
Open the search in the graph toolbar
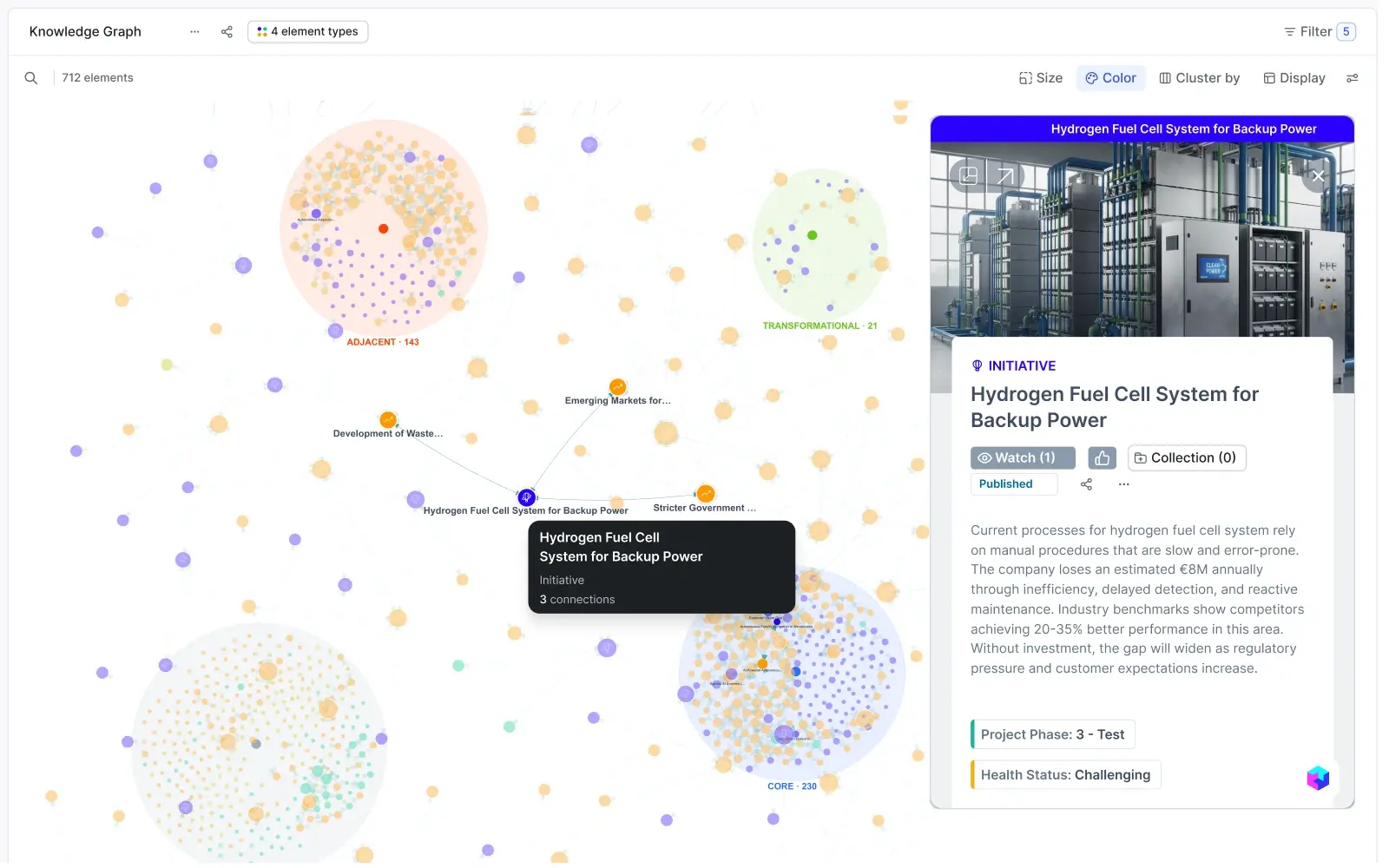(x=31, y=78)
